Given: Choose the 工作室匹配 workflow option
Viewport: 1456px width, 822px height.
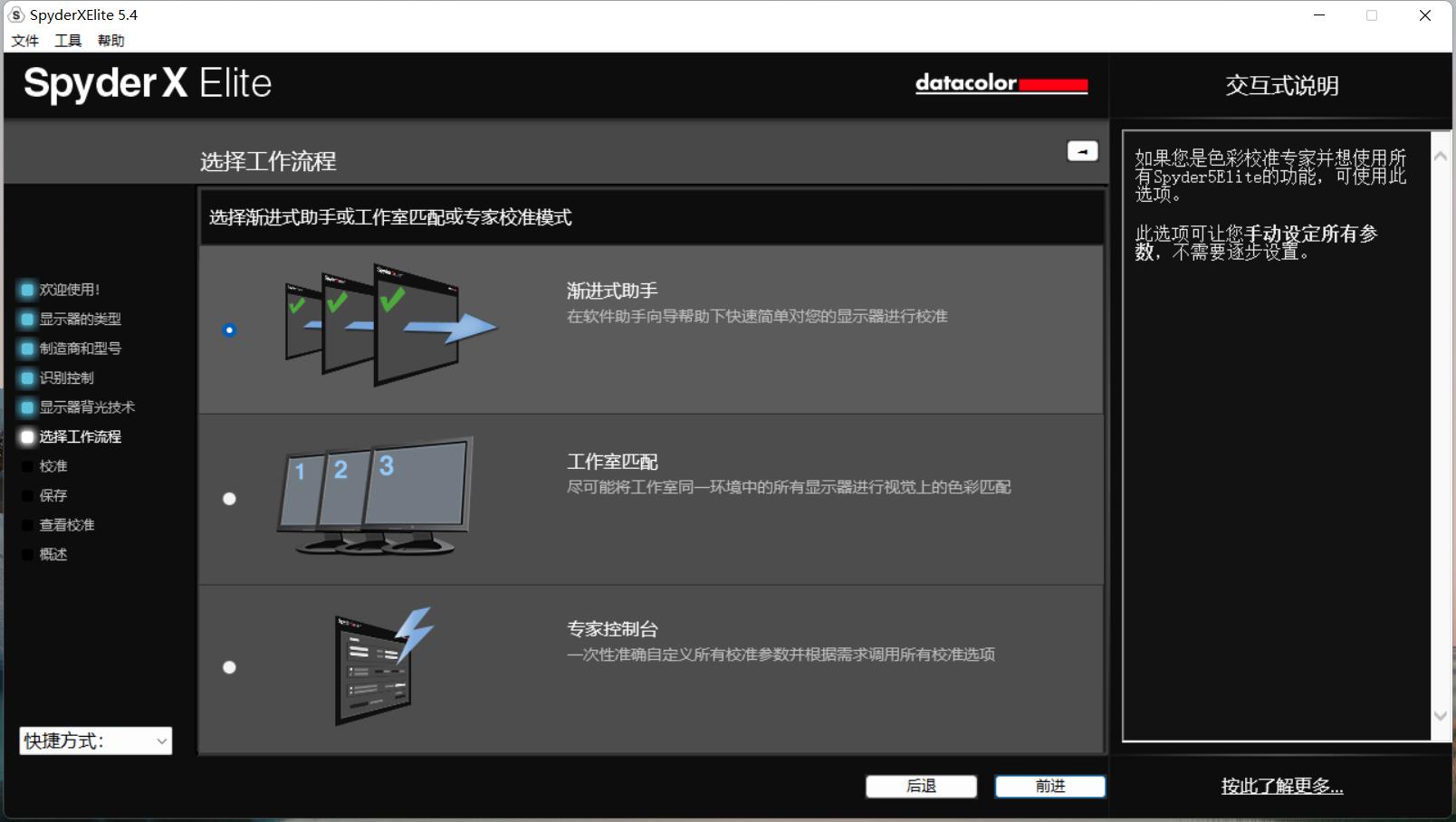Looking at the screenshot, I should 229,498.
